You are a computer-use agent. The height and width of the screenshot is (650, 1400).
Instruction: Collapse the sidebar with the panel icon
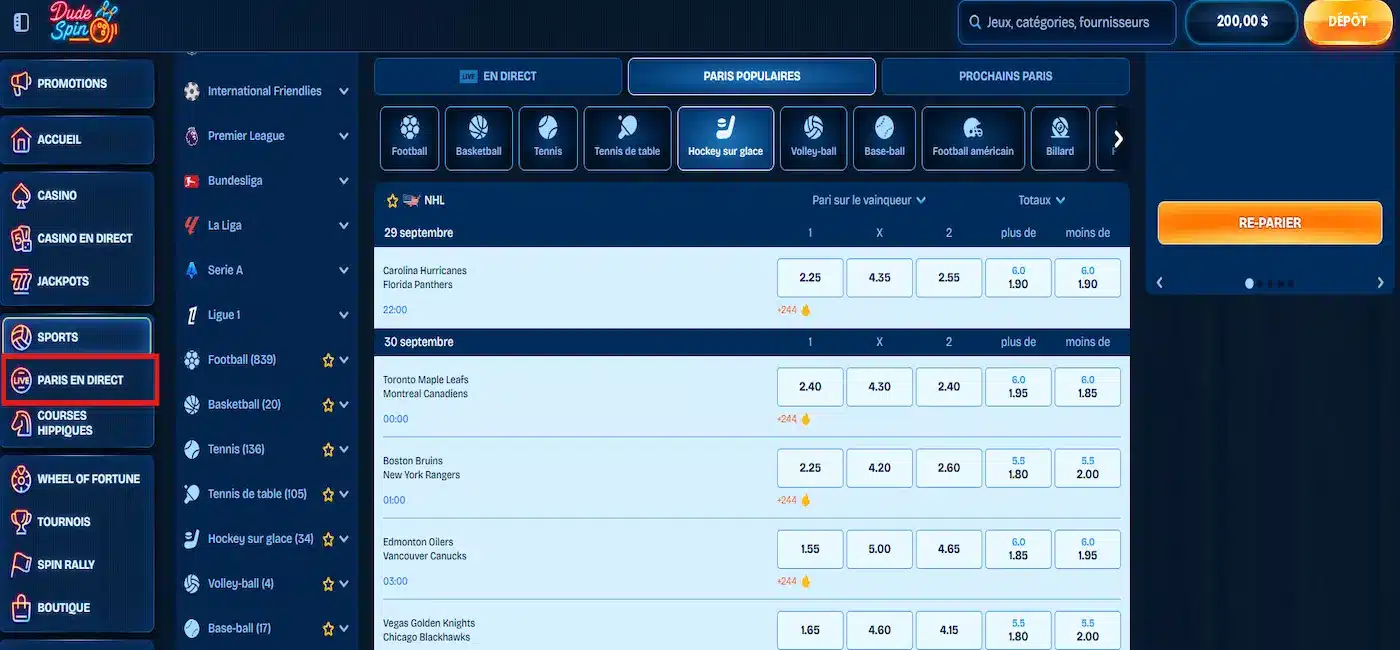click(21, 22)
